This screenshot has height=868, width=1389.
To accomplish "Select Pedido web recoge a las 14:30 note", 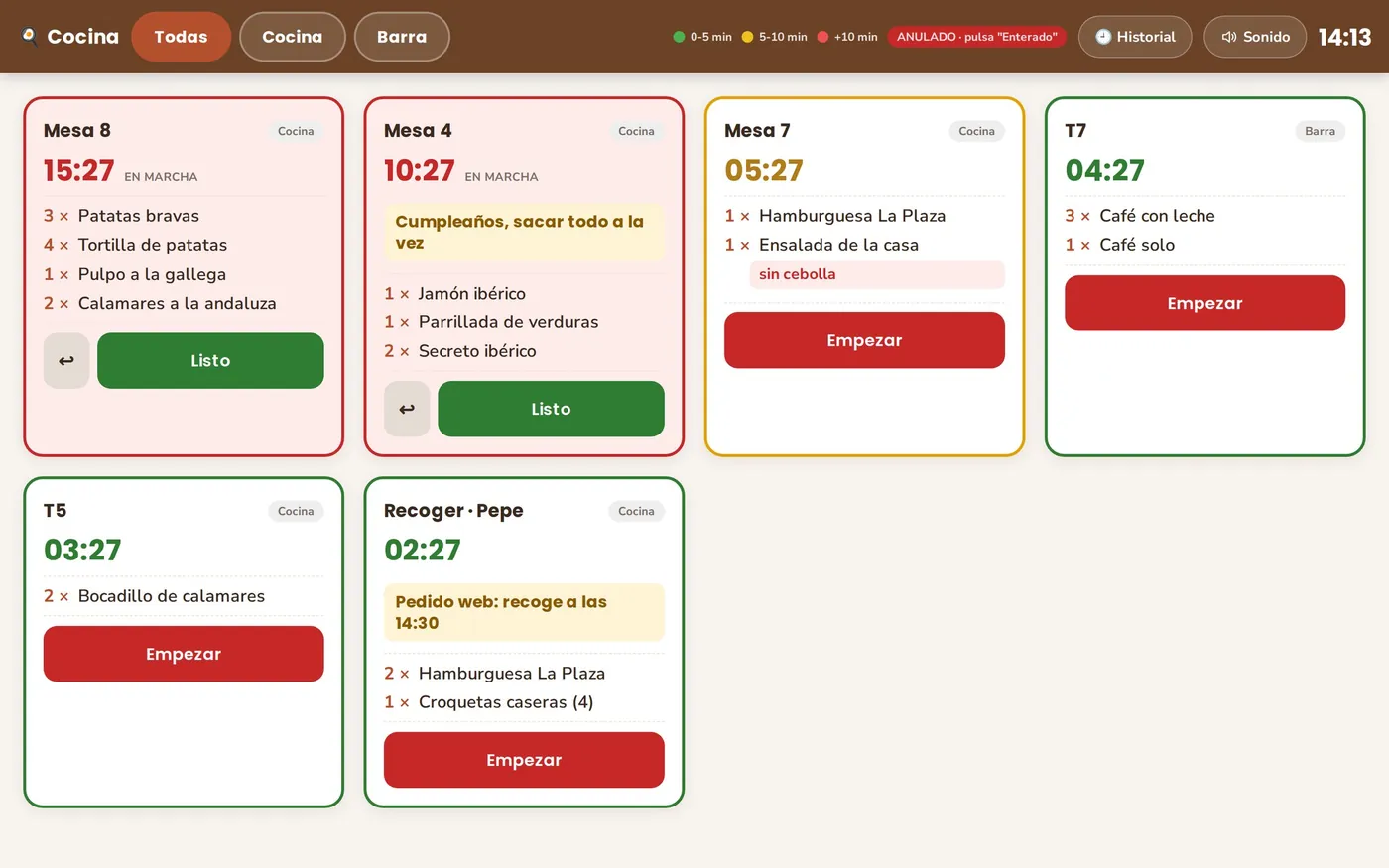I will [x=524, y=612].
